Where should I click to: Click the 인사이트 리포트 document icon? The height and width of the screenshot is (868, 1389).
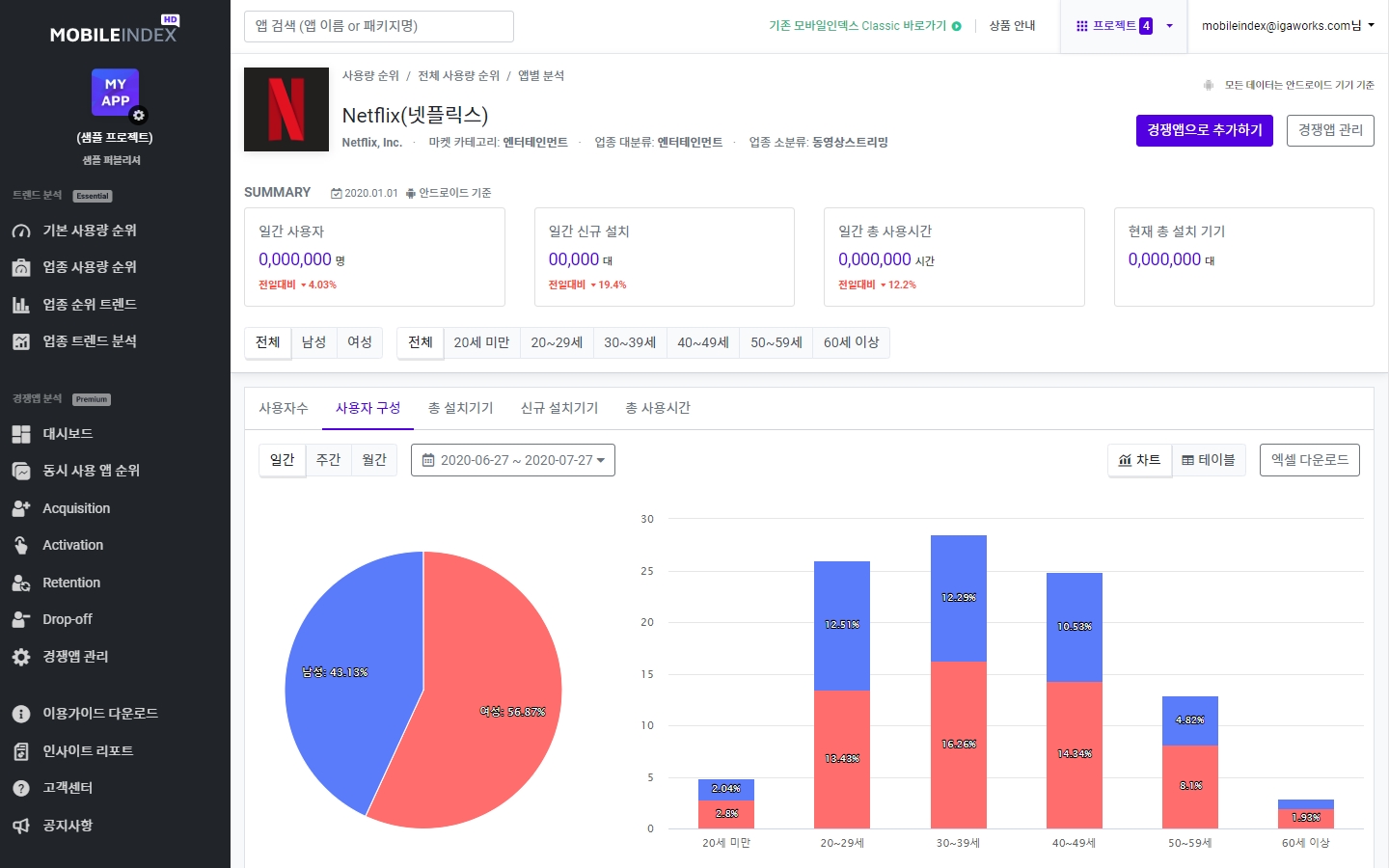point(21,751)
